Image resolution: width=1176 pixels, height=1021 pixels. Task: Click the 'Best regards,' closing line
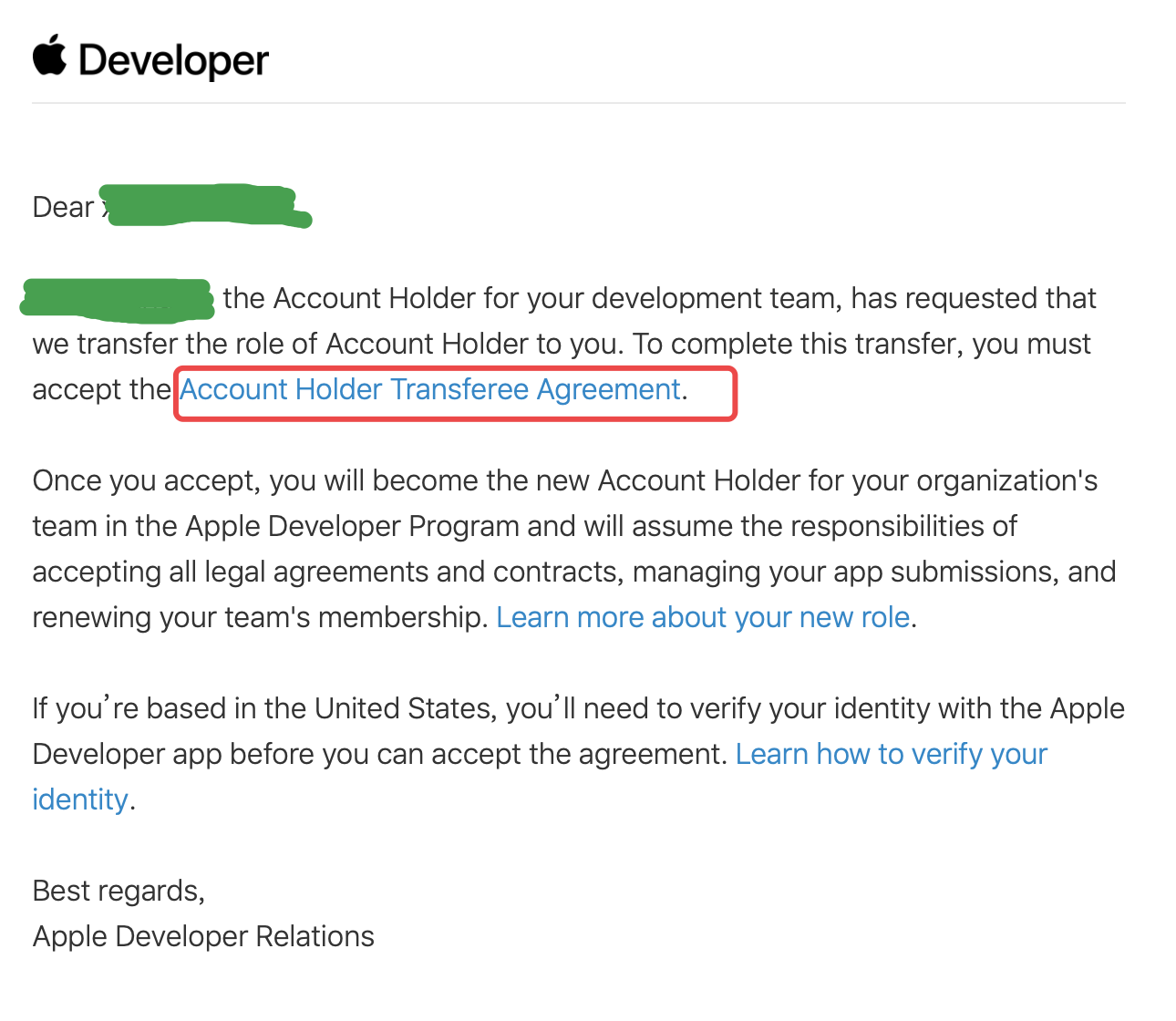point(119,891)
